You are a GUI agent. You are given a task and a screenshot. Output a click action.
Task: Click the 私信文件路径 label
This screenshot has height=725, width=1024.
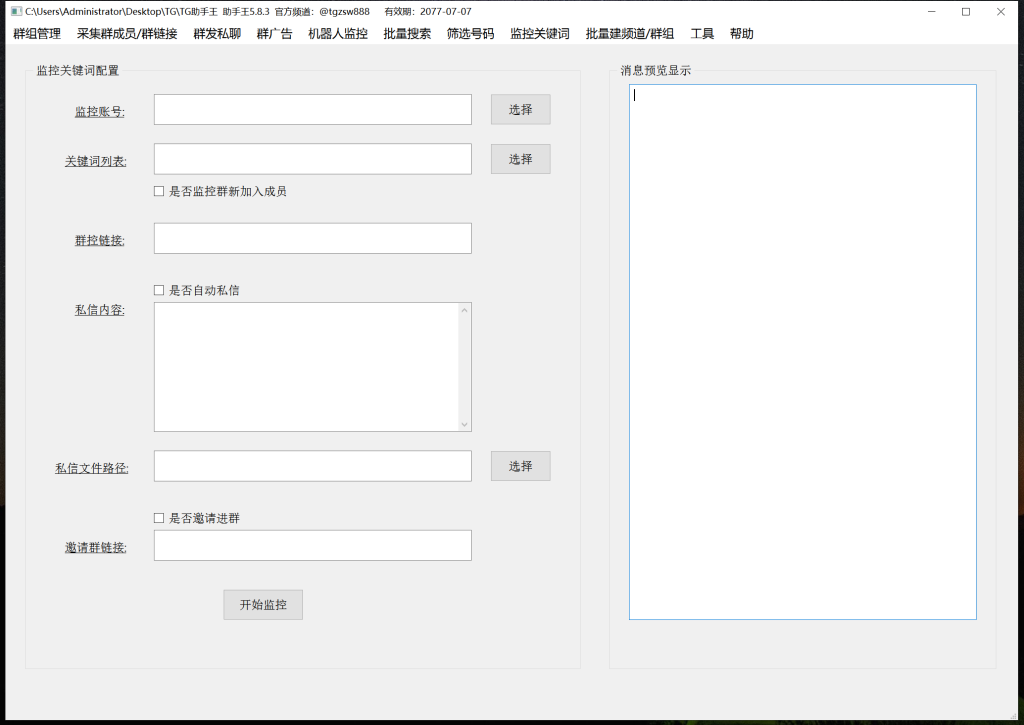[x=91, y=468]
